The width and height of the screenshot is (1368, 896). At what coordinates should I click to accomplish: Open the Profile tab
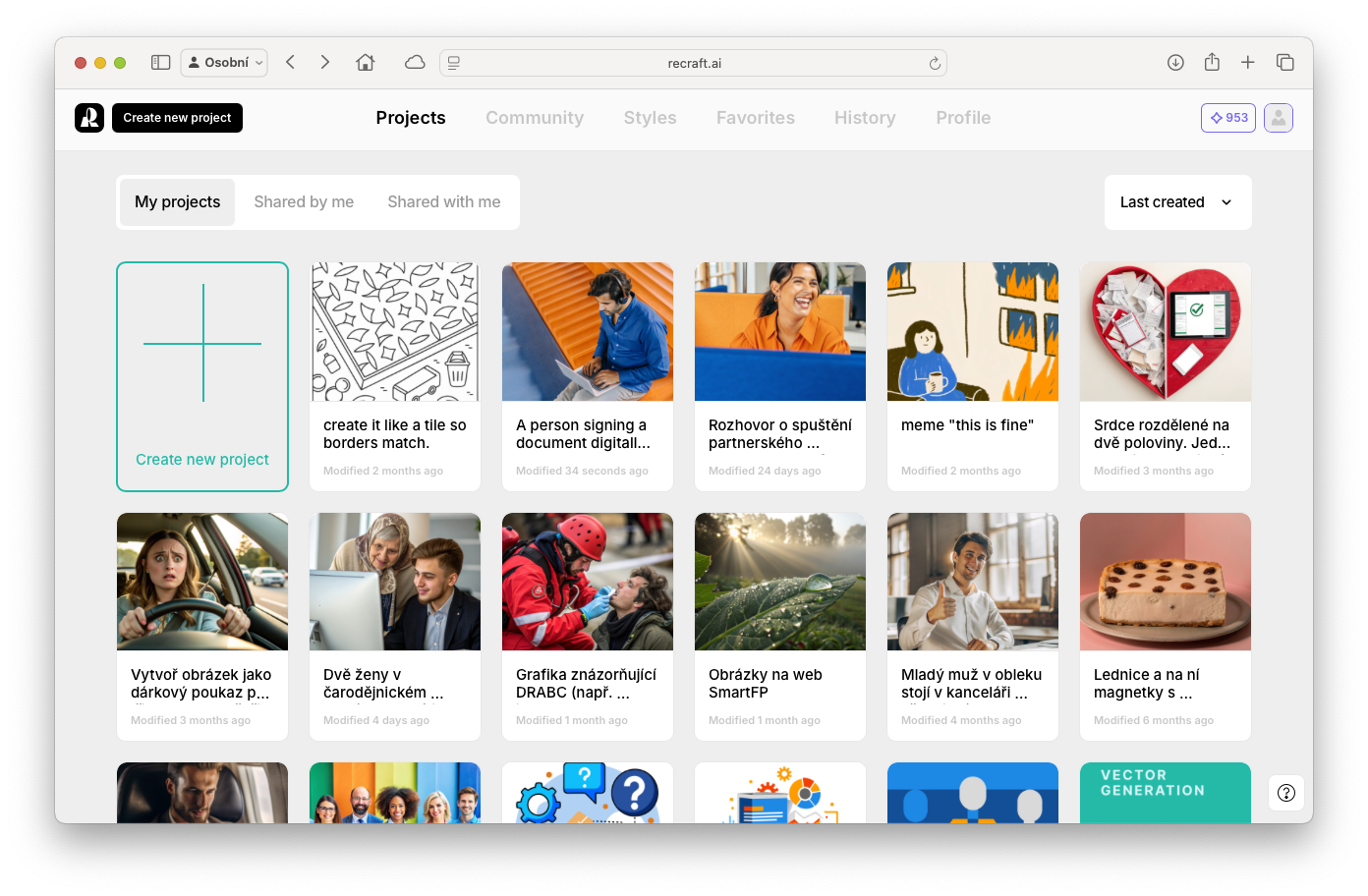click(x=963, y=118)
